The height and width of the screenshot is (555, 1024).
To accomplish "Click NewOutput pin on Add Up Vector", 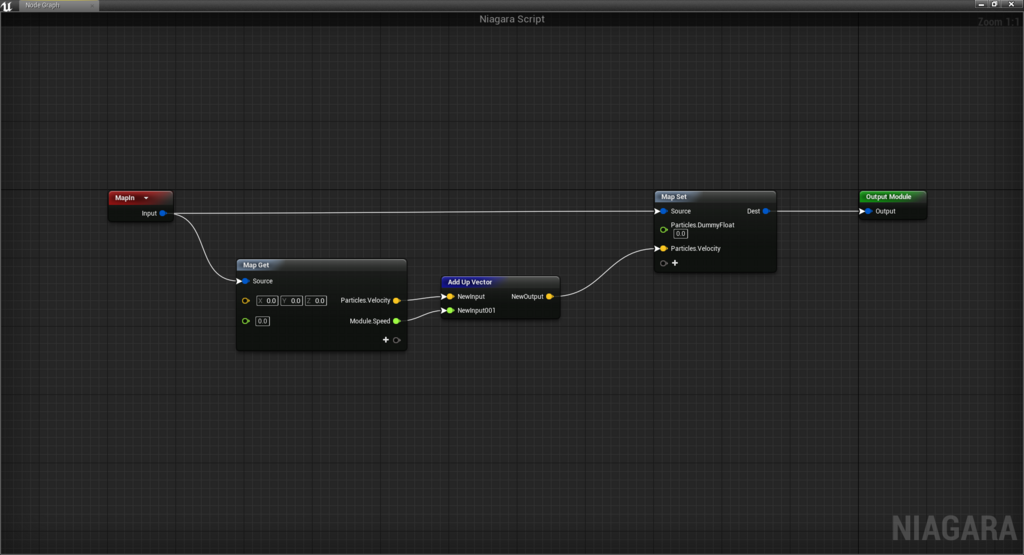I will pyautogui.click(x=550, y=296).
